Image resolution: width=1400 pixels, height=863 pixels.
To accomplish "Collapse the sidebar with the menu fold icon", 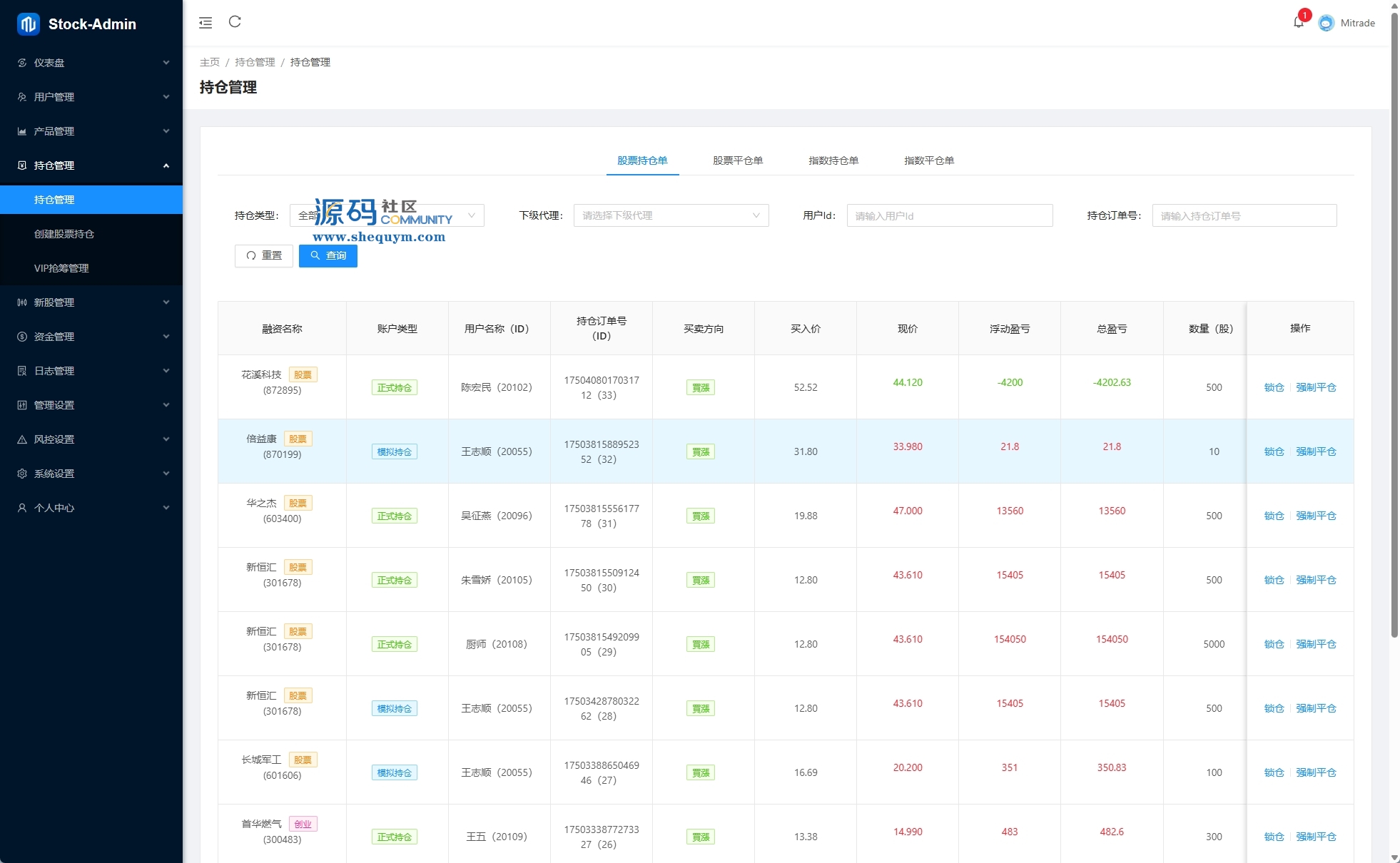I will (206, 23).
